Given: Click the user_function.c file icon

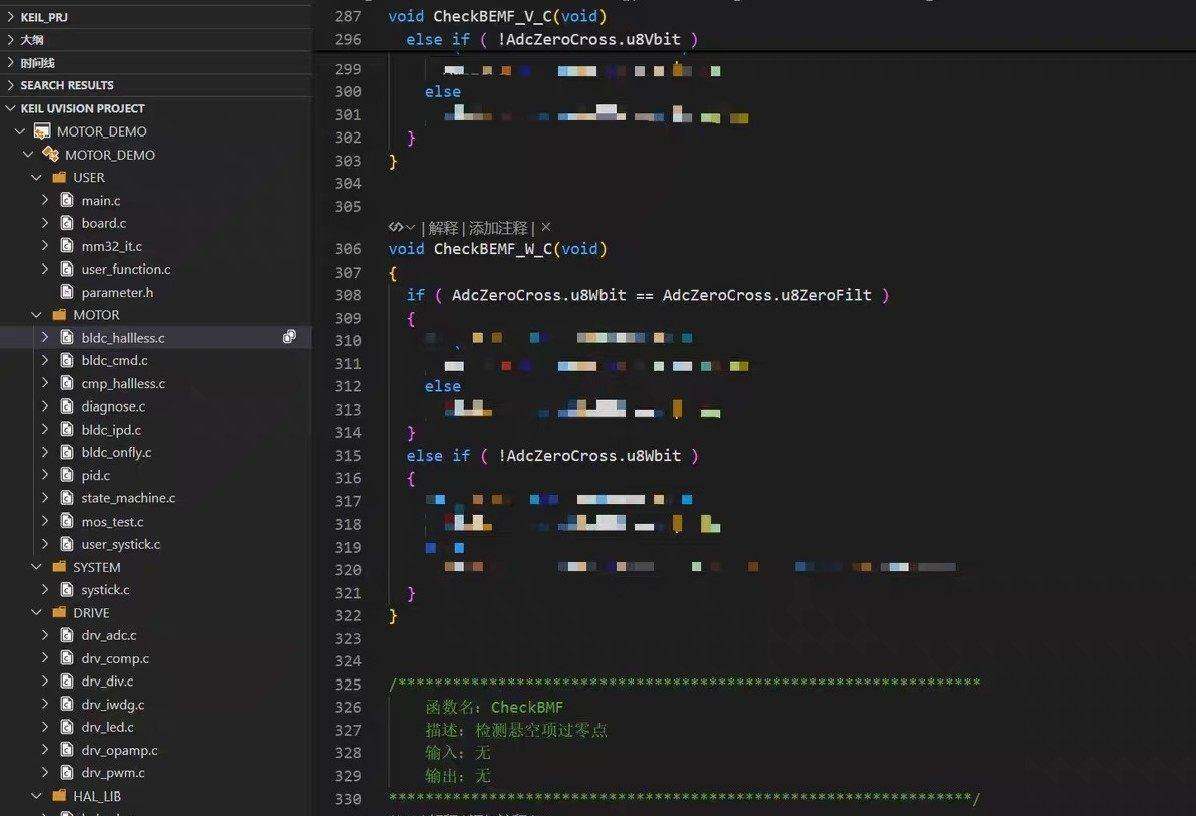Looking at the screenshot, I should click(x=67, y=268).
